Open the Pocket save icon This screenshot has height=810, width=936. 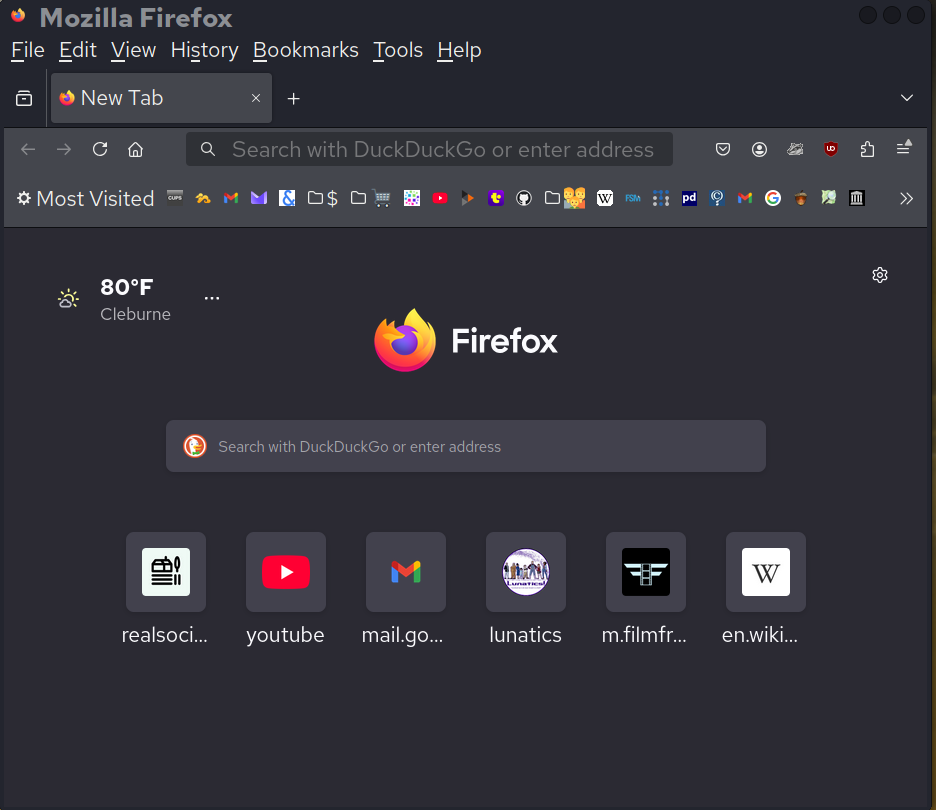(x=723, y=150)
